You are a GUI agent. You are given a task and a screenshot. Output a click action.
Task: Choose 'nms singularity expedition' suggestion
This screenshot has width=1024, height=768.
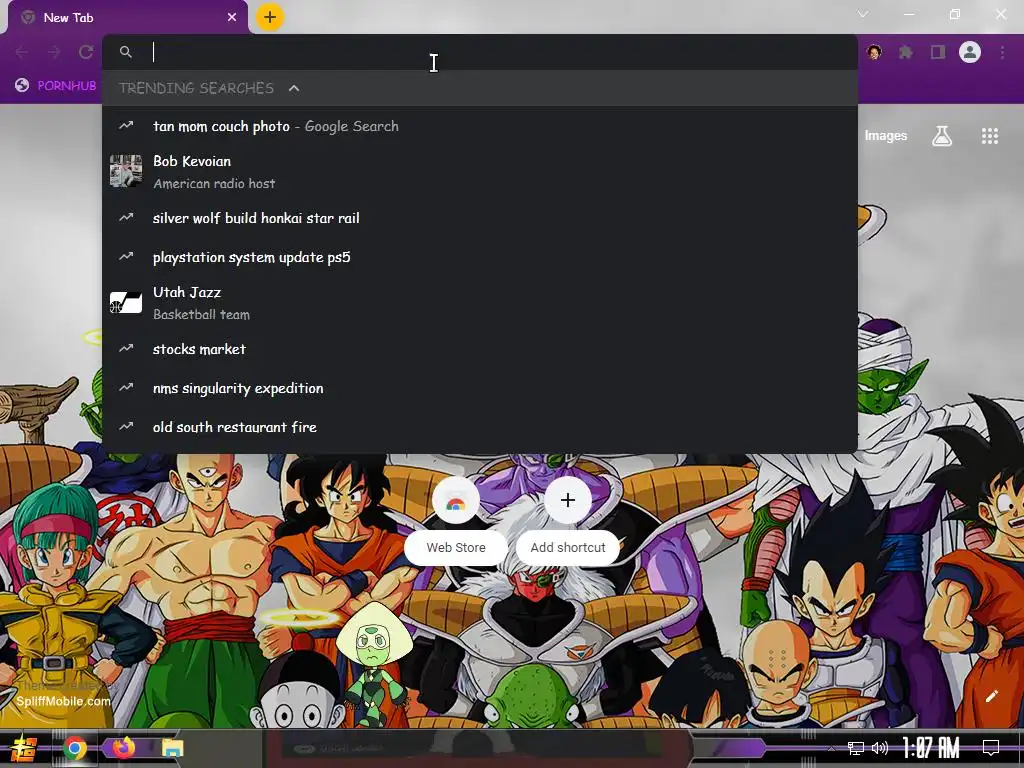(x=479, y=389)
